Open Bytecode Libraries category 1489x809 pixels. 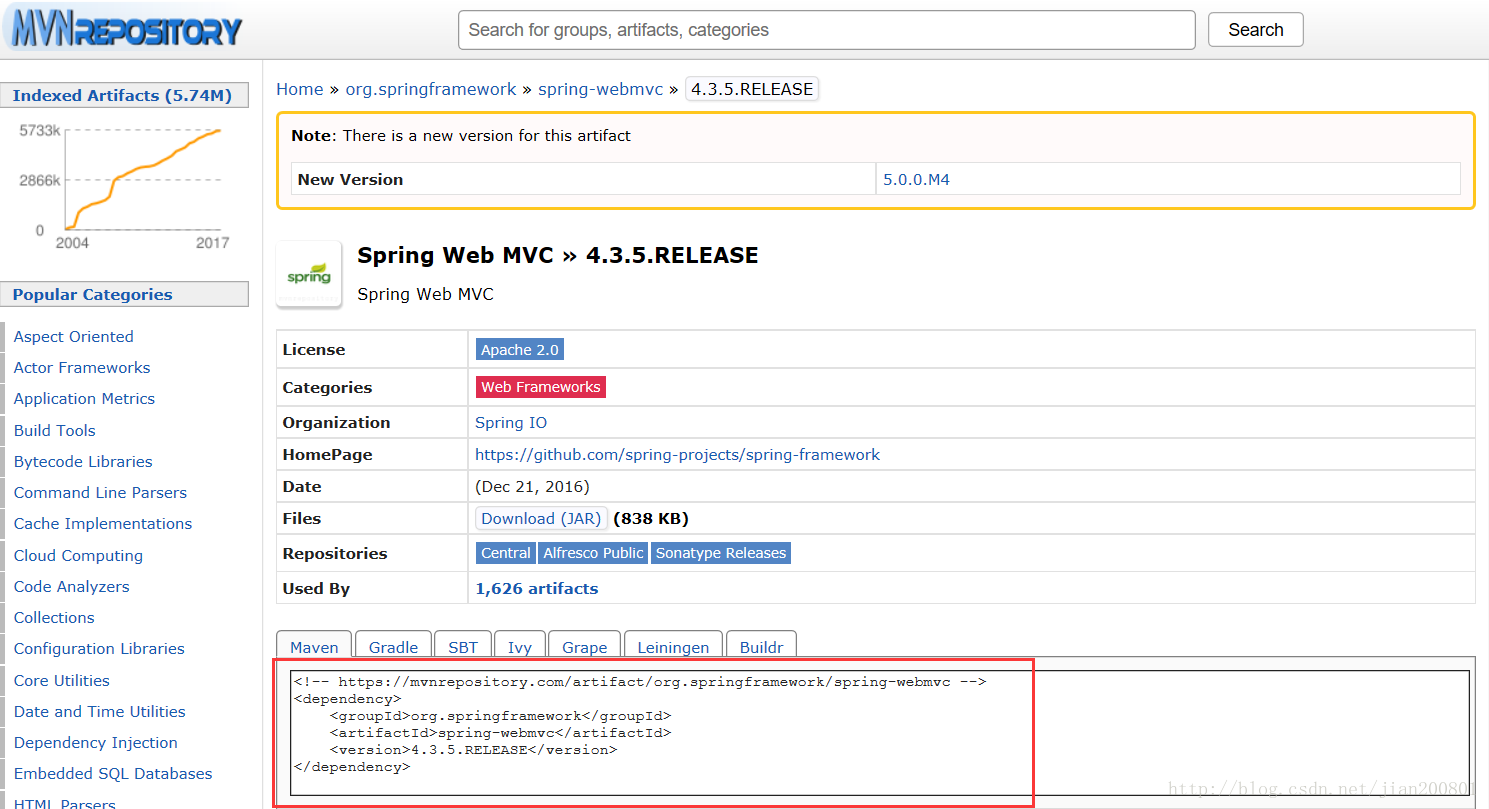tap(83, 462)
